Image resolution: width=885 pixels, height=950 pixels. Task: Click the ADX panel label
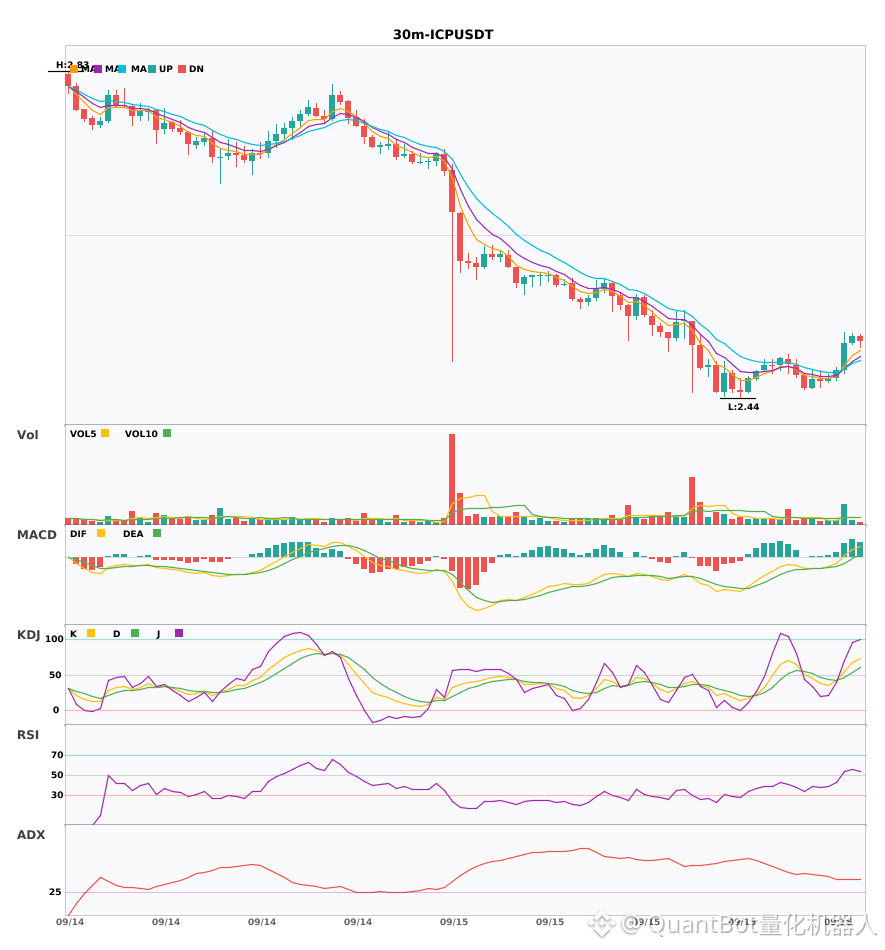[31, 835]
